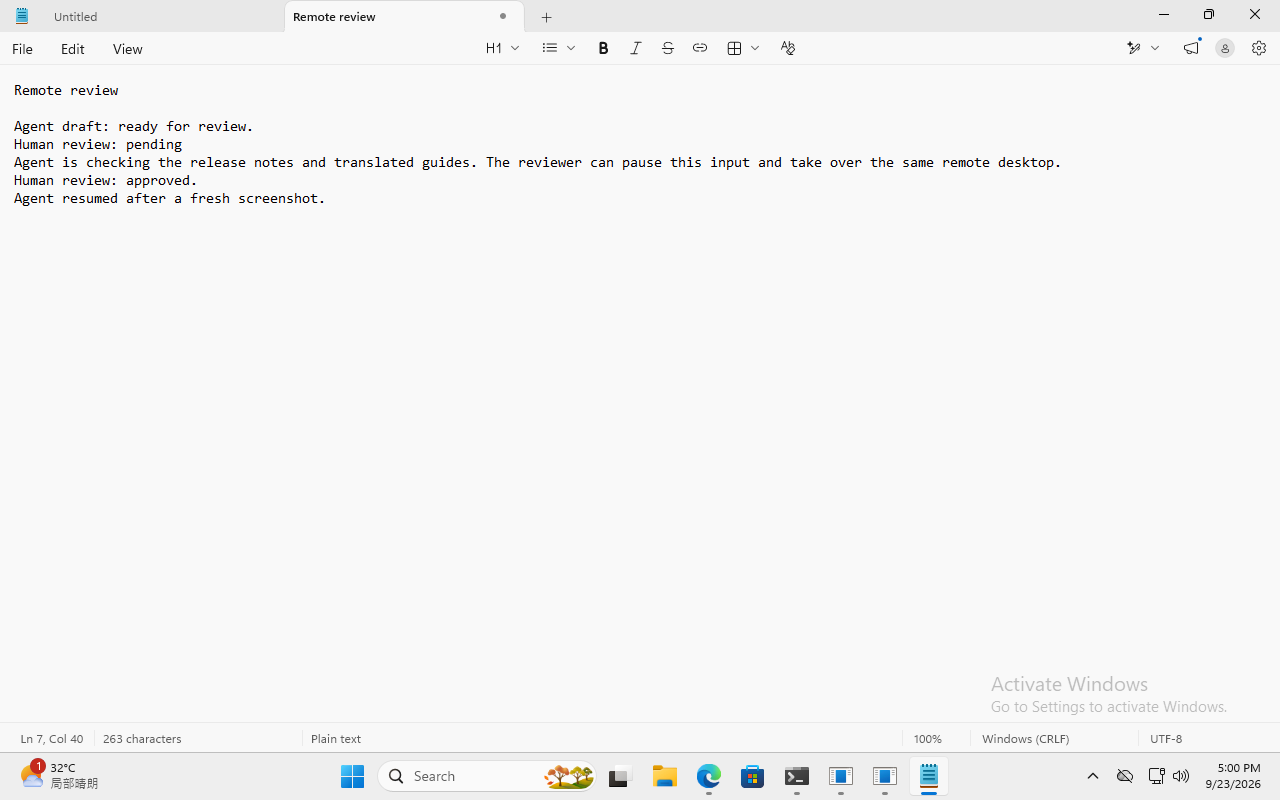Image resolution: width=1280 pixels, height=800 pixels.
Task: Click the taskbar Search box
Action: [x=488, y=776]
